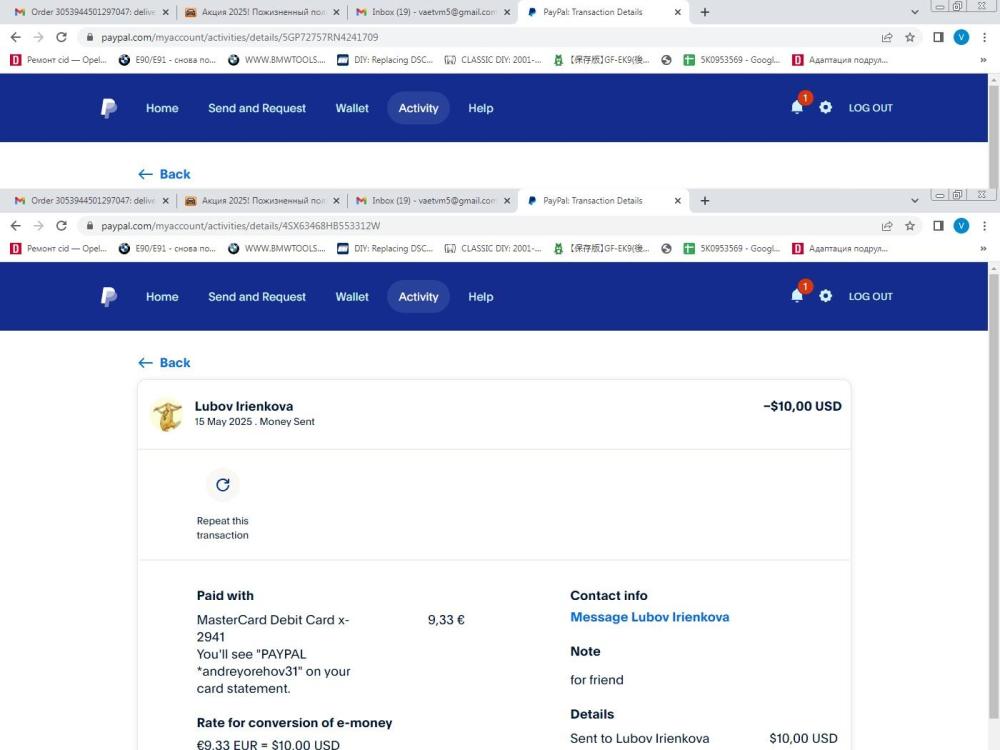Image resolution: width=1000 pixels, height=750 pixels.
Task: Click the upper window's address bar URL ending 5GP72757RN4241709
Action: (x=240, y=37)
